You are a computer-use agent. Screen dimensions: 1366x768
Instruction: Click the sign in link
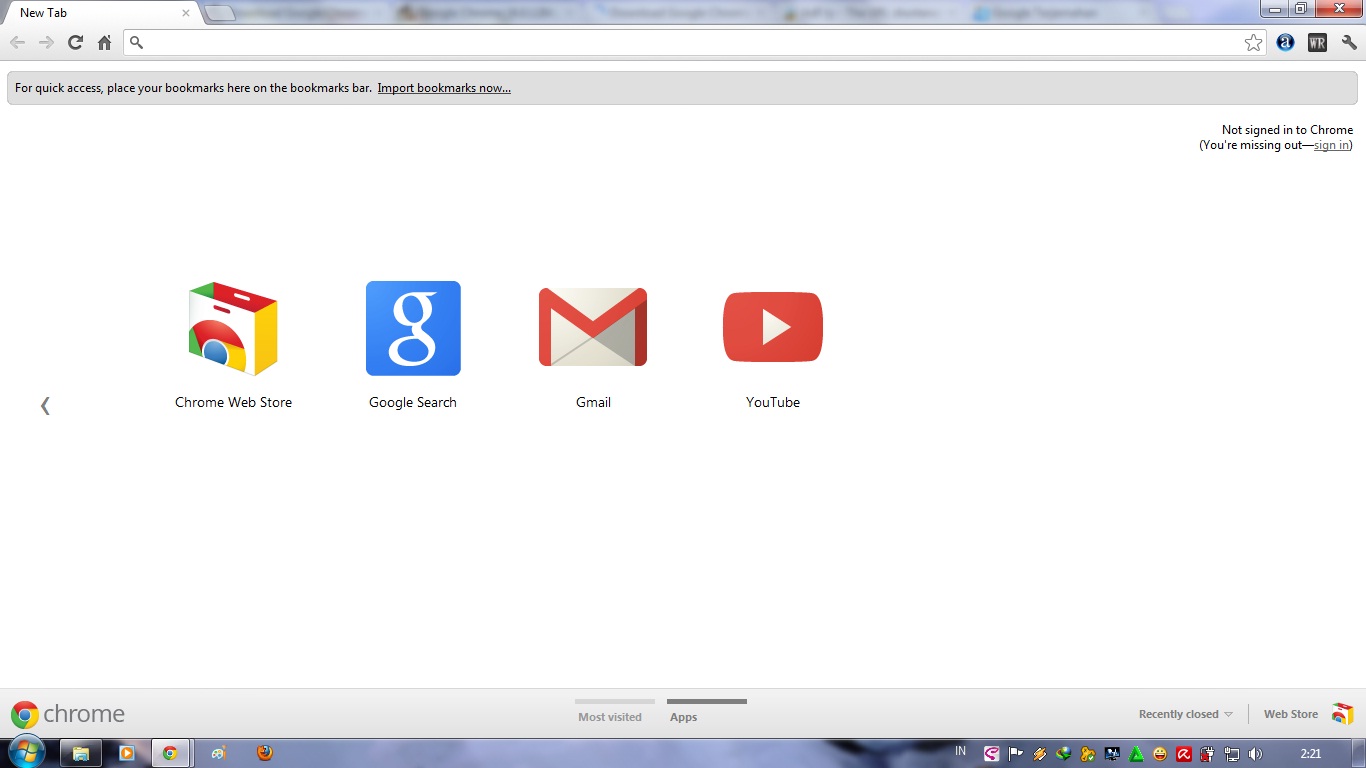point(1331,145)
